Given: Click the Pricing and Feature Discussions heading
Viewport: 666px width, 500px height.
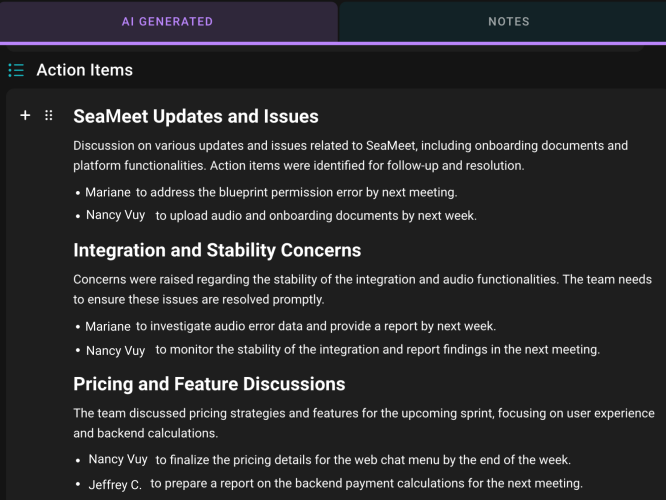Looking at the screenshot, I should tap(209, 384).
